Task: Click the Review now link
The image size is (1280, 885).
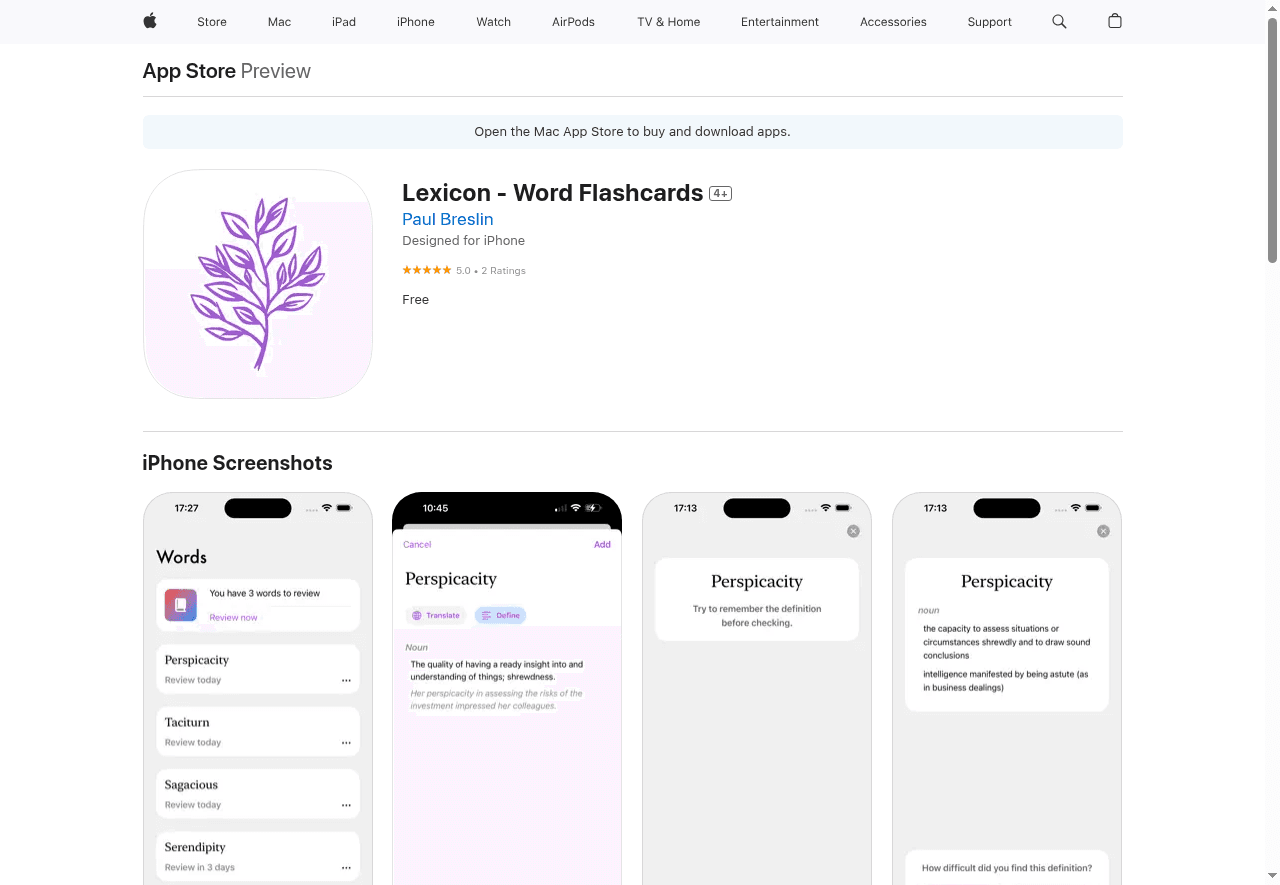Action: (232, 618)
